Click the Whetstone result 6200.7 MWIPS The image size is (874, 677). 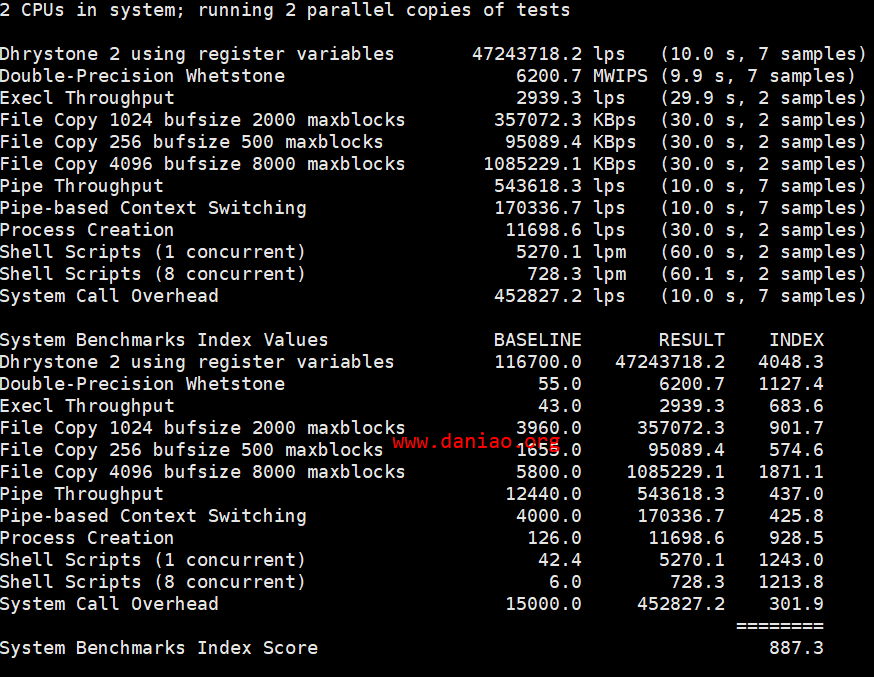tap(581, 76)
